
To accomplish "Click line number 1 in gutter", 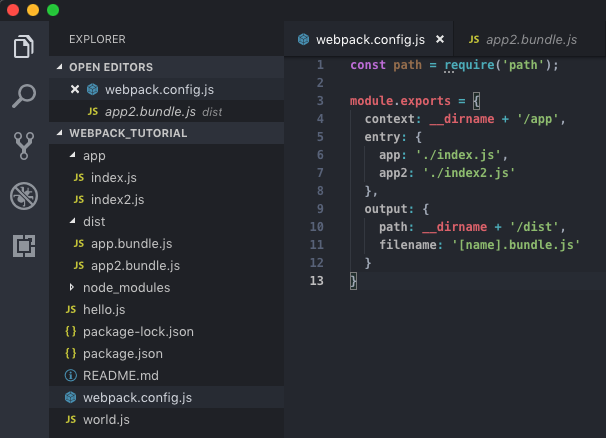I will pyautogui.click(x=320, y=65).
